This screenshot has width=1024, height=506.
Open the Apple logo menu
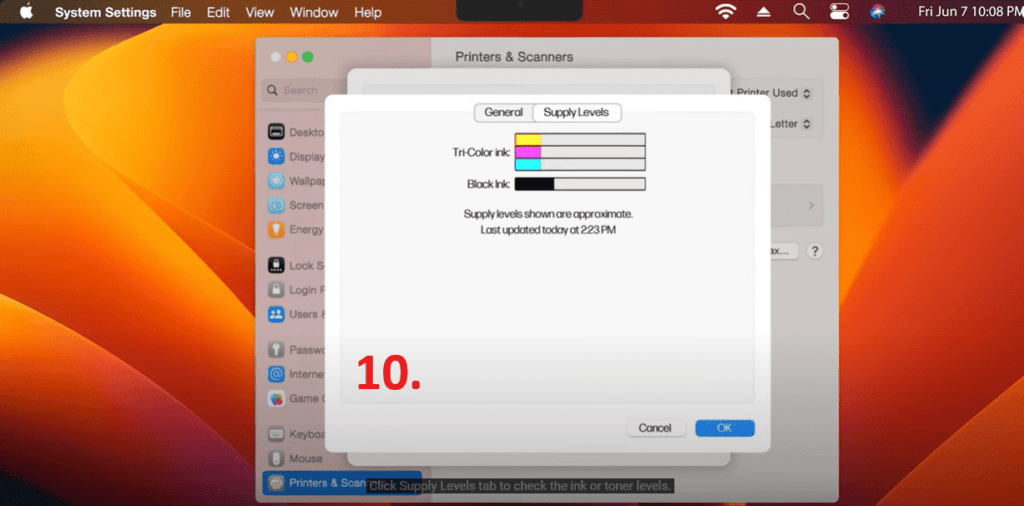(26, 12)
